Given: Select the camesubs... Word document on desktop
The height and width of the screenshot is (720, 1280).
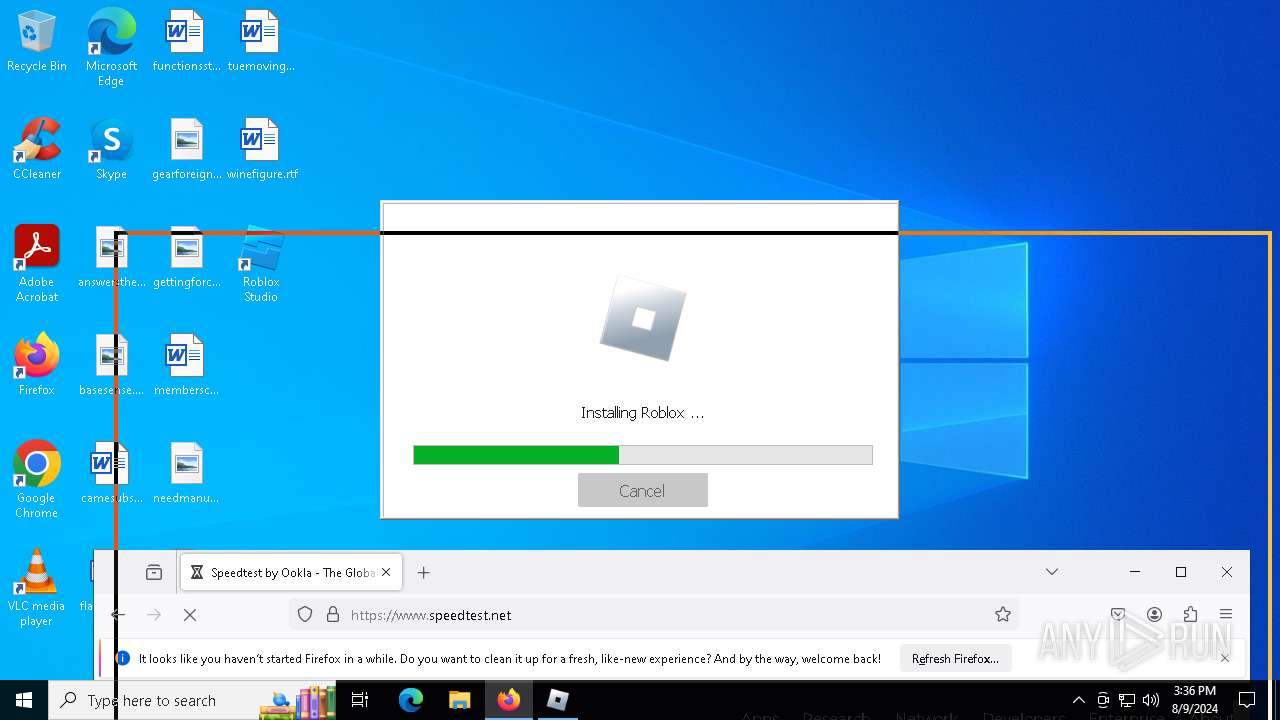Looking at the screenshot, I should (111, 474).
